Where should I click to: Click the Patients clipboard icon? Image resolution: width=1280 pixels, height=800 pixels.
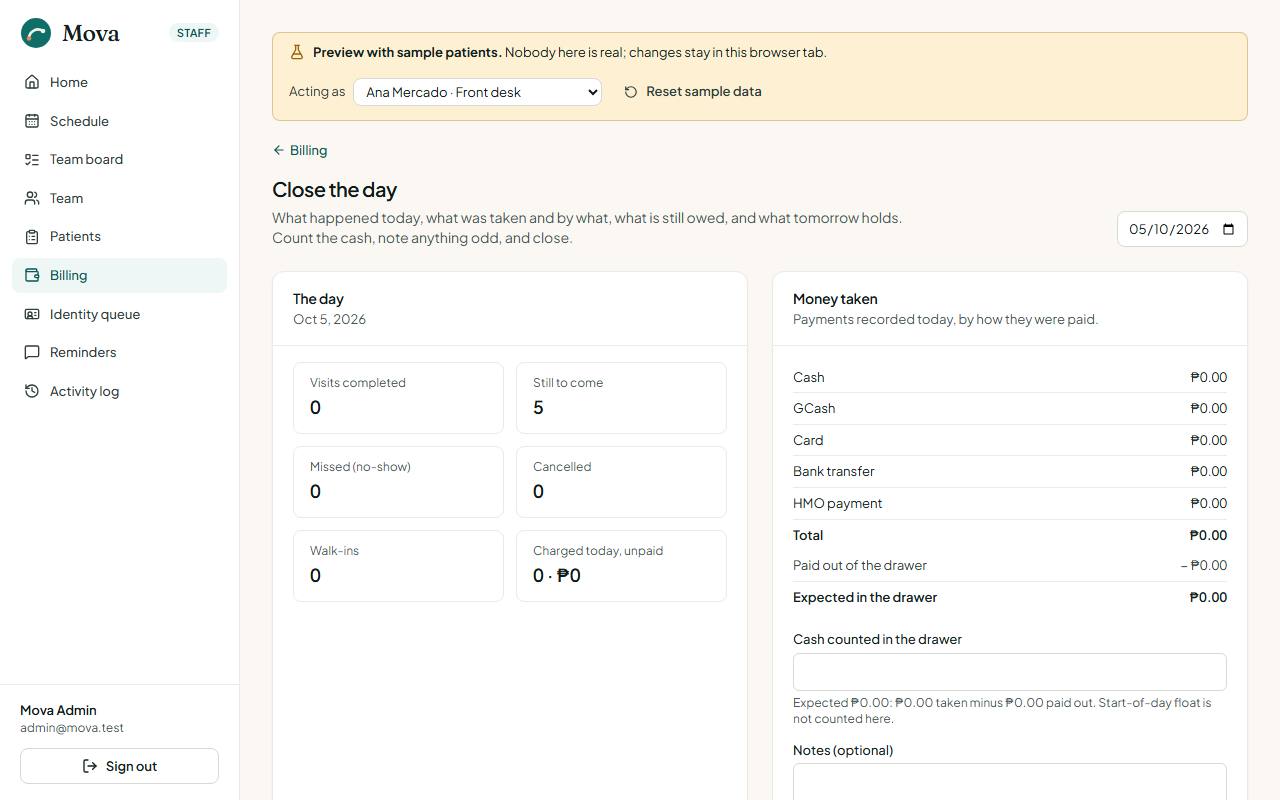click(x=32, y=236)
